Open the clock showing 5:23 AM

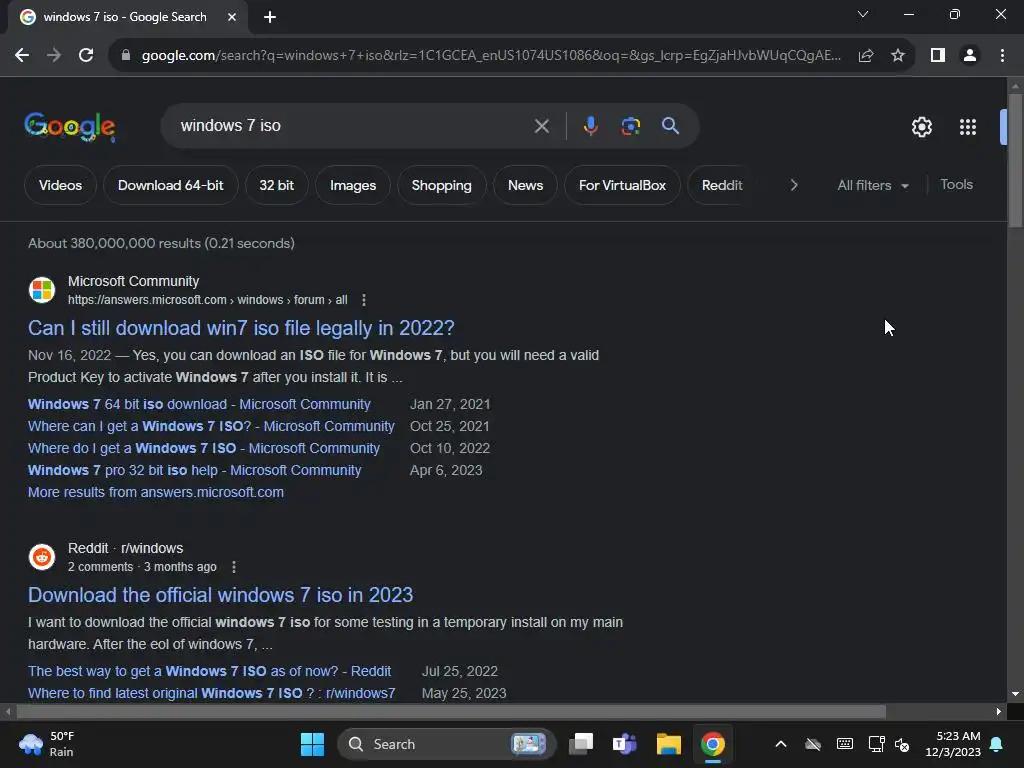[x=953, y=744]
